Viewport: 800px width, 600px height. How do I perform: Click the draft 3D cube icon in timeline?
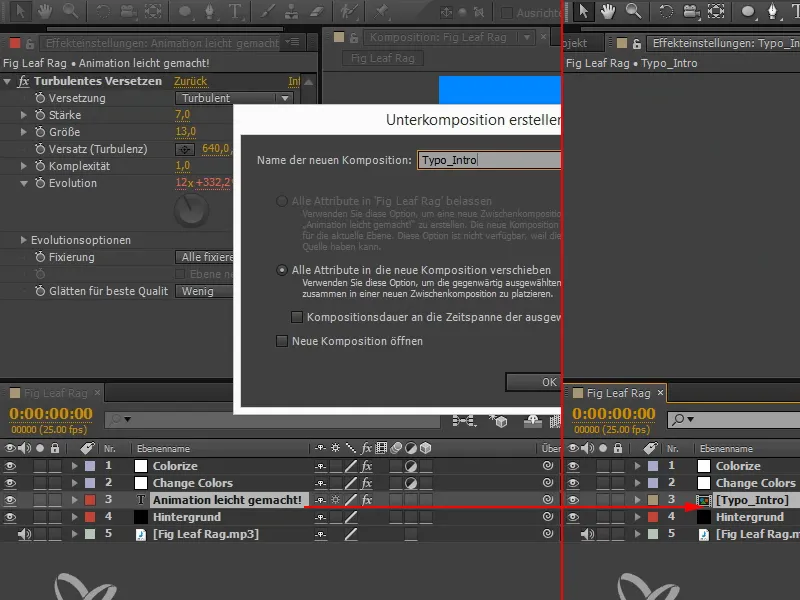tap(498, 421)
